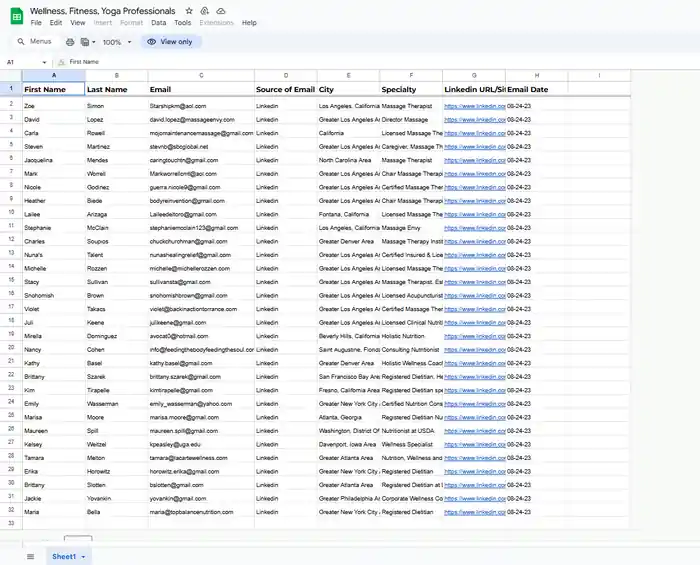Select column A header
The height and width of the screenshot is (565, 700).
coord(54,75)
